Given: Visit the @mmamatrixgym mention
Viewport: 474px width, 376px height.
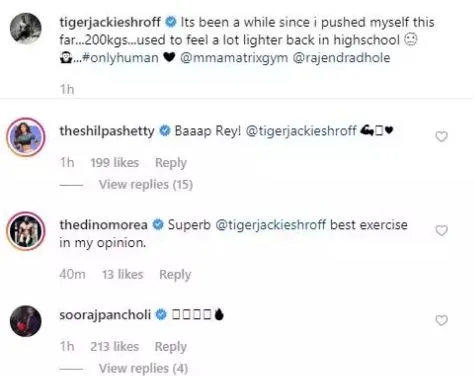Looking at the screenshot, I should 234,58.
